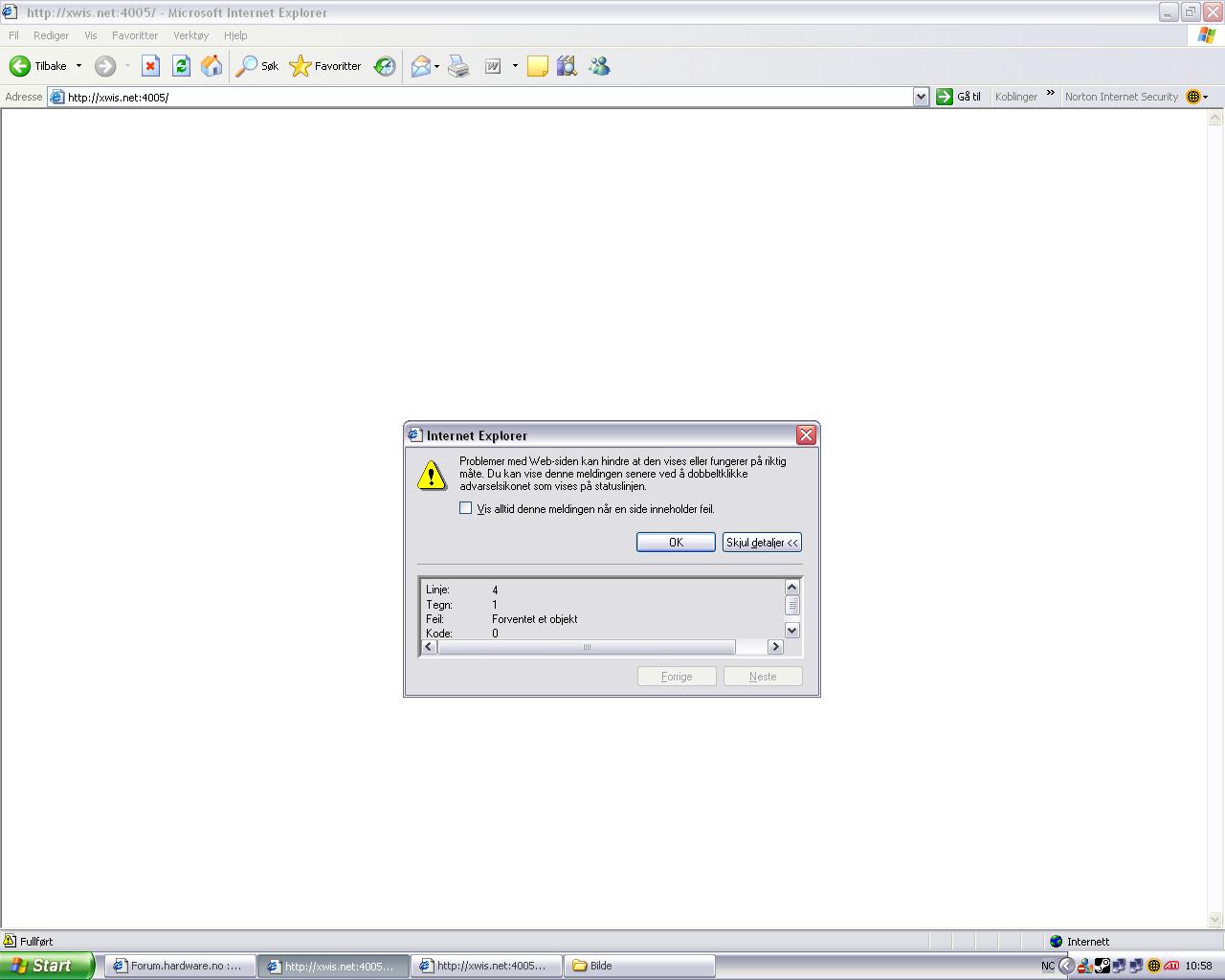Switch to the last xwis.net:4005 taskbar button

pos(486,966)
